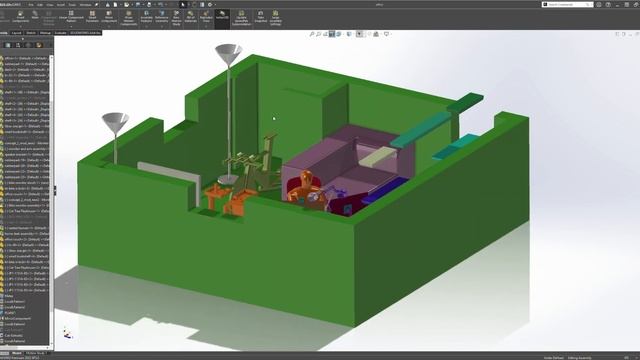Screen dimensions: 640x360
Task: Click the Search Commands input field
Action: click(x=568, y=4)
